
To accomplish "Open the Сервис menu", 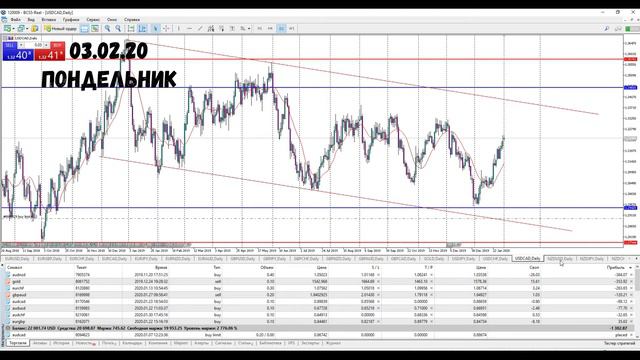I will click(93, 20).
